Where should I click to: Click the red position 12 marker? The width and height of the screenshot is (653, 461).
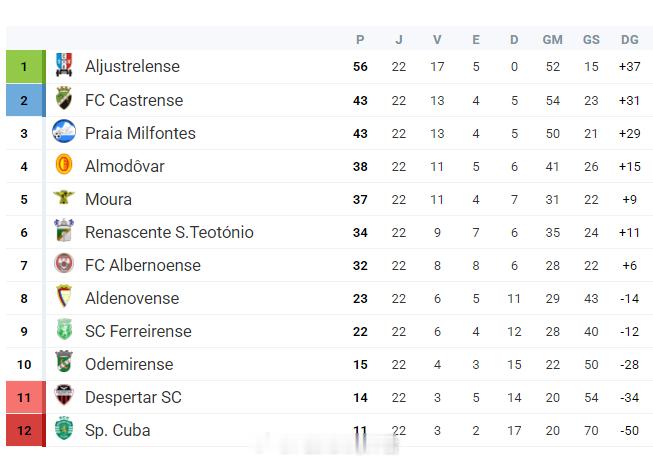(26, 430)
